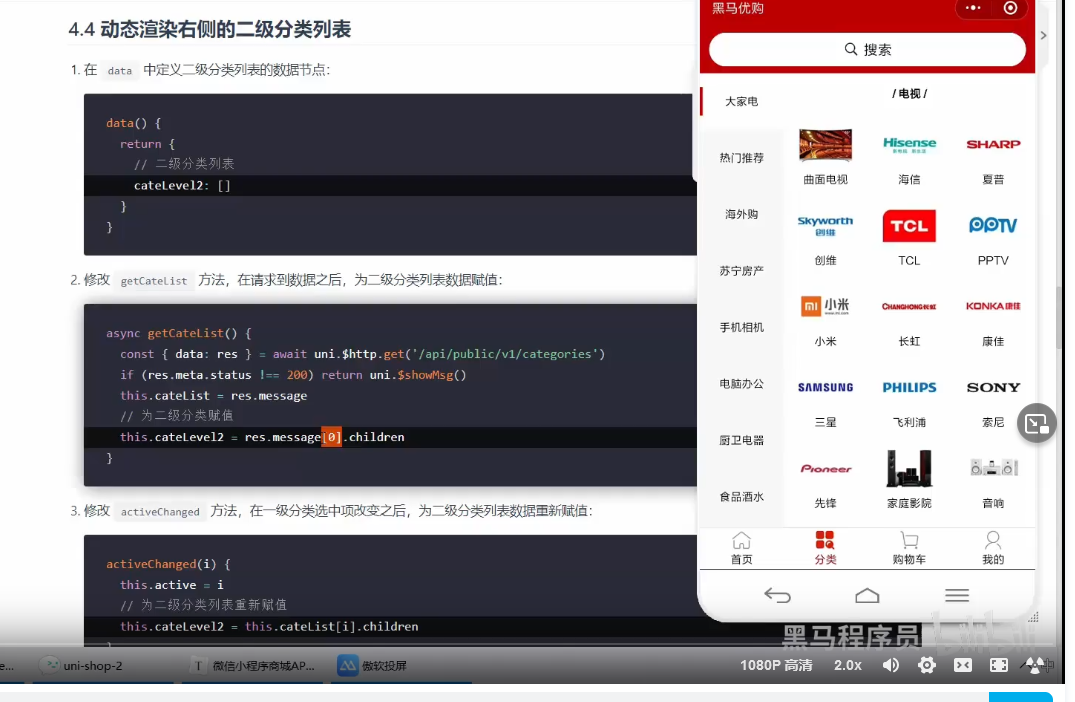Viewport: 1075px width, 702px height.
Task: Tap the SONY 索尼 brand logo
Action: [993, 387]
